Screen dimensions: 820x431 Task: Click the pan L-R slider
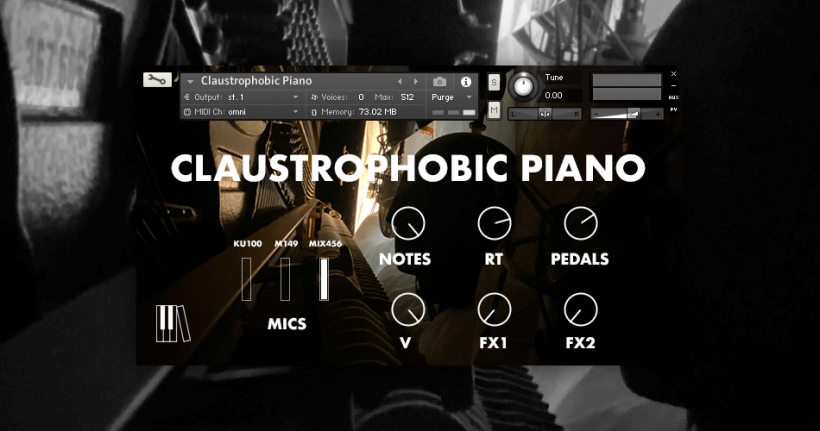pyautogui.click(x=545, y=114)
